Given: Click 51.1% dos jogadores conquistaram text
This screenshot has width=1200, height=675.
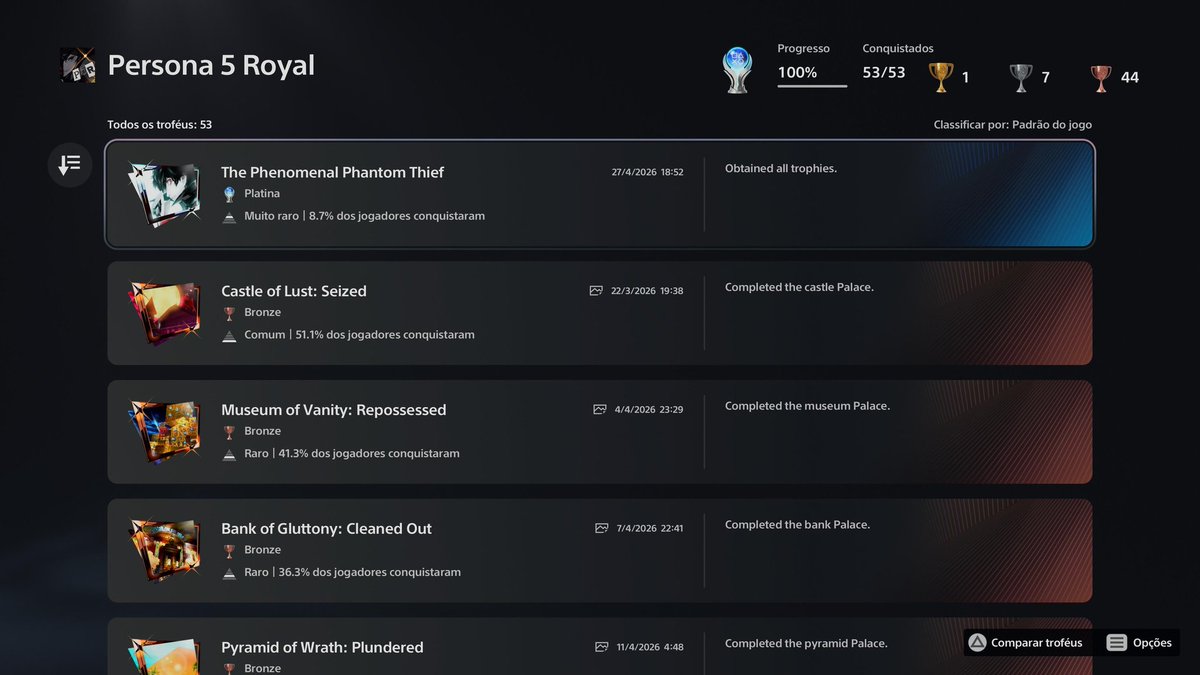Looking at the screenshot, I should (385, 335).
